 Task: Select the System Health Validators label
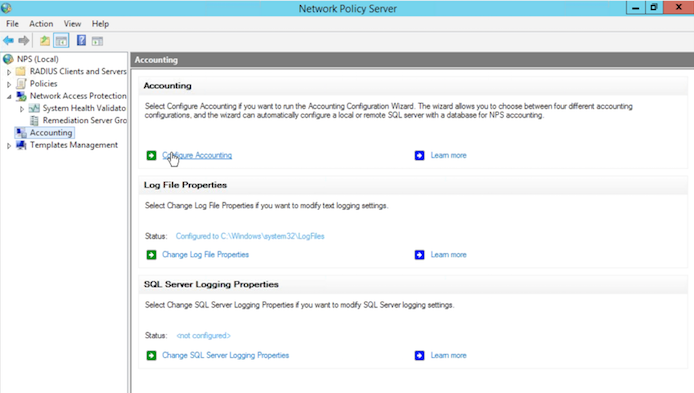pos(84,108)
